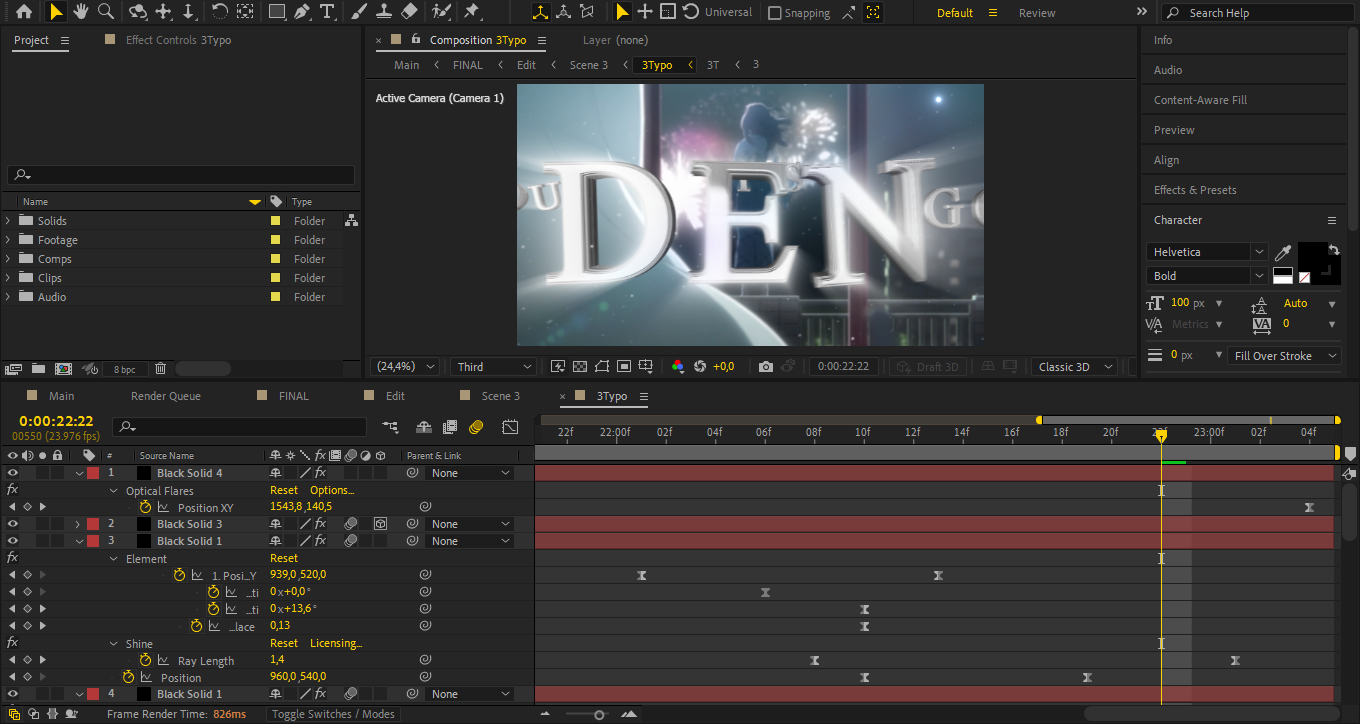Select the Puppet Pin tool
This screenshot has height=724, width=1360.
[471, 12]
